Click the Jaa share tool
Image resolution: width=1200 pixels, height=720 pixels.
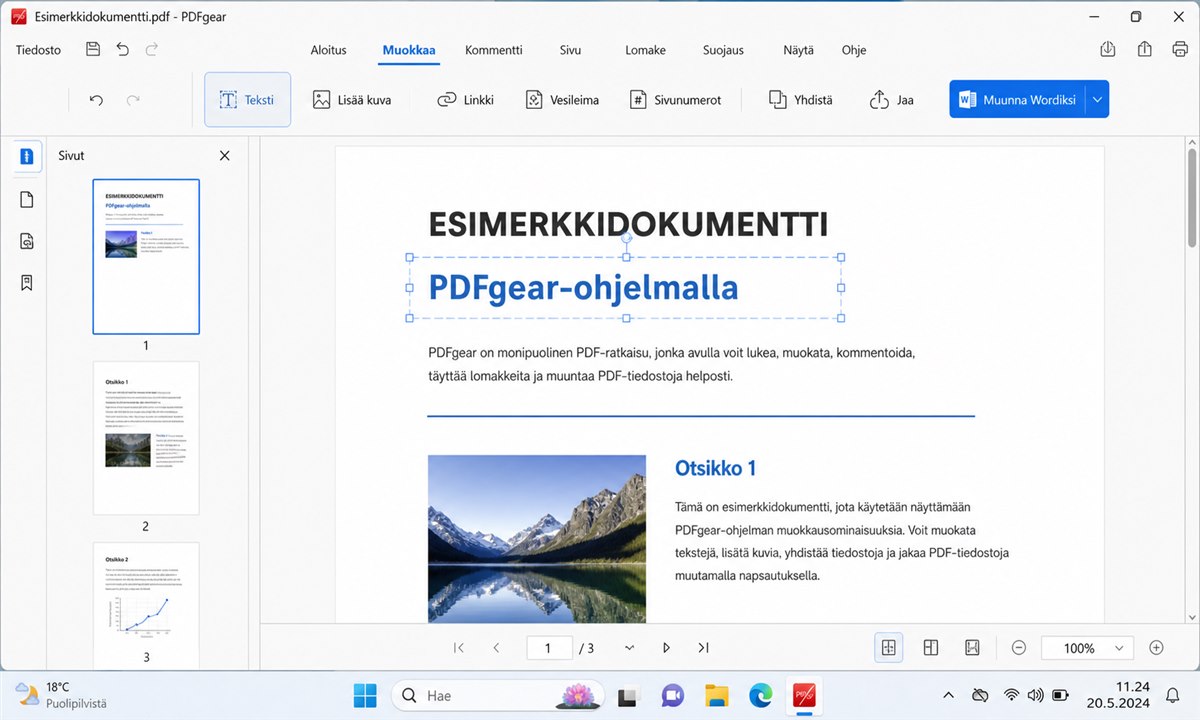click(x=892, y=100)
